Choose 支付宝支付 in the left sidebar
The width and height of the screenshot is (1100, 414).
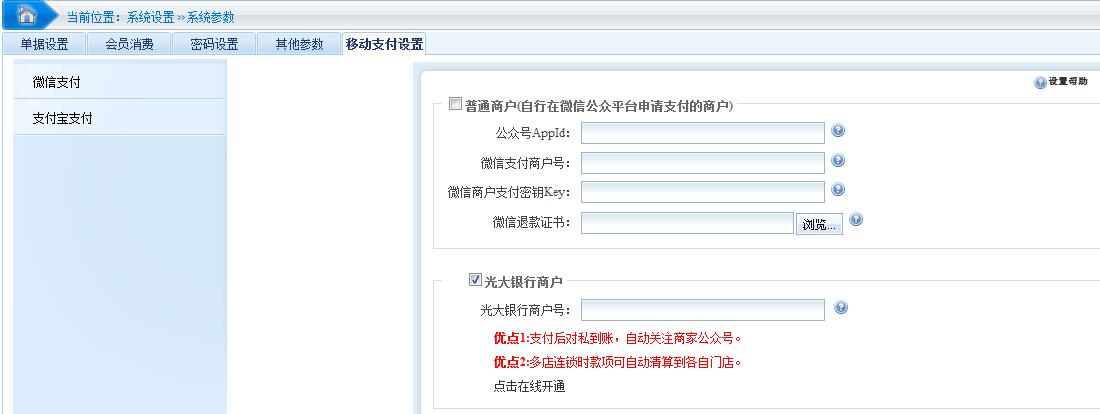[62, 118]
